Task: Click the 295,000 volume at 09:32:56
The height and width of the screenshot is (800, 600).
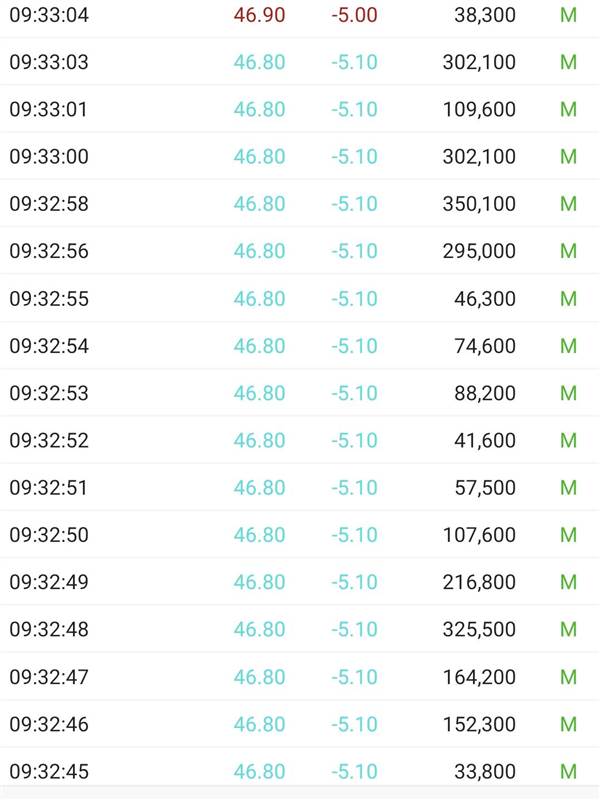Action: [x=479, y=251]
